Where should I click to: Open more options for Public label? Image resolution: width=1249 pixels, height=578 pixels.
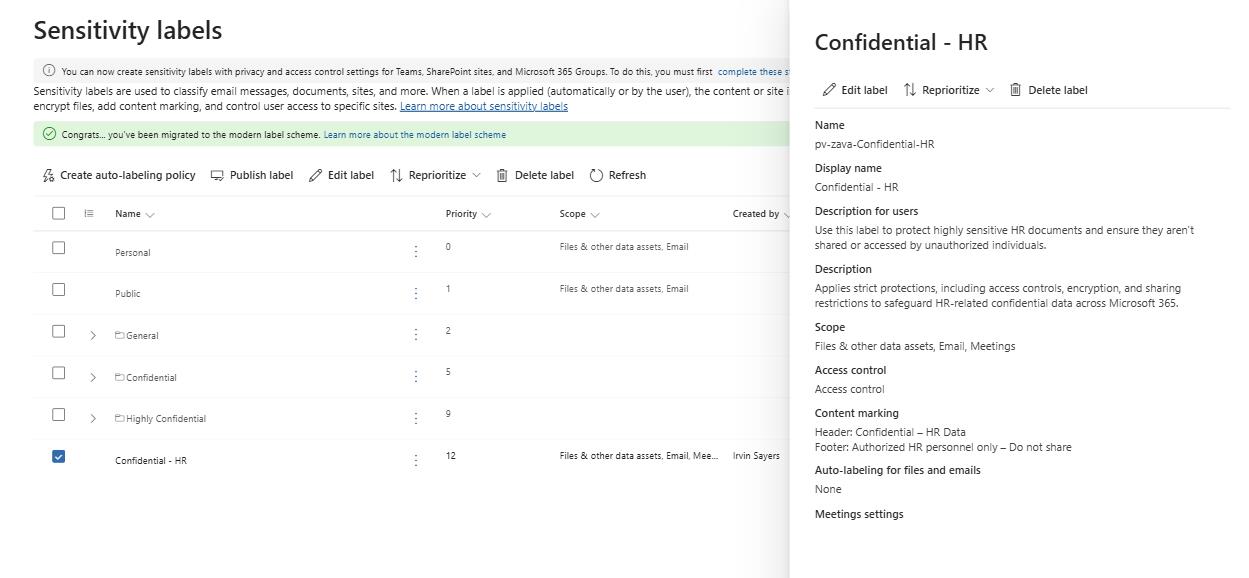pos(416,294)
